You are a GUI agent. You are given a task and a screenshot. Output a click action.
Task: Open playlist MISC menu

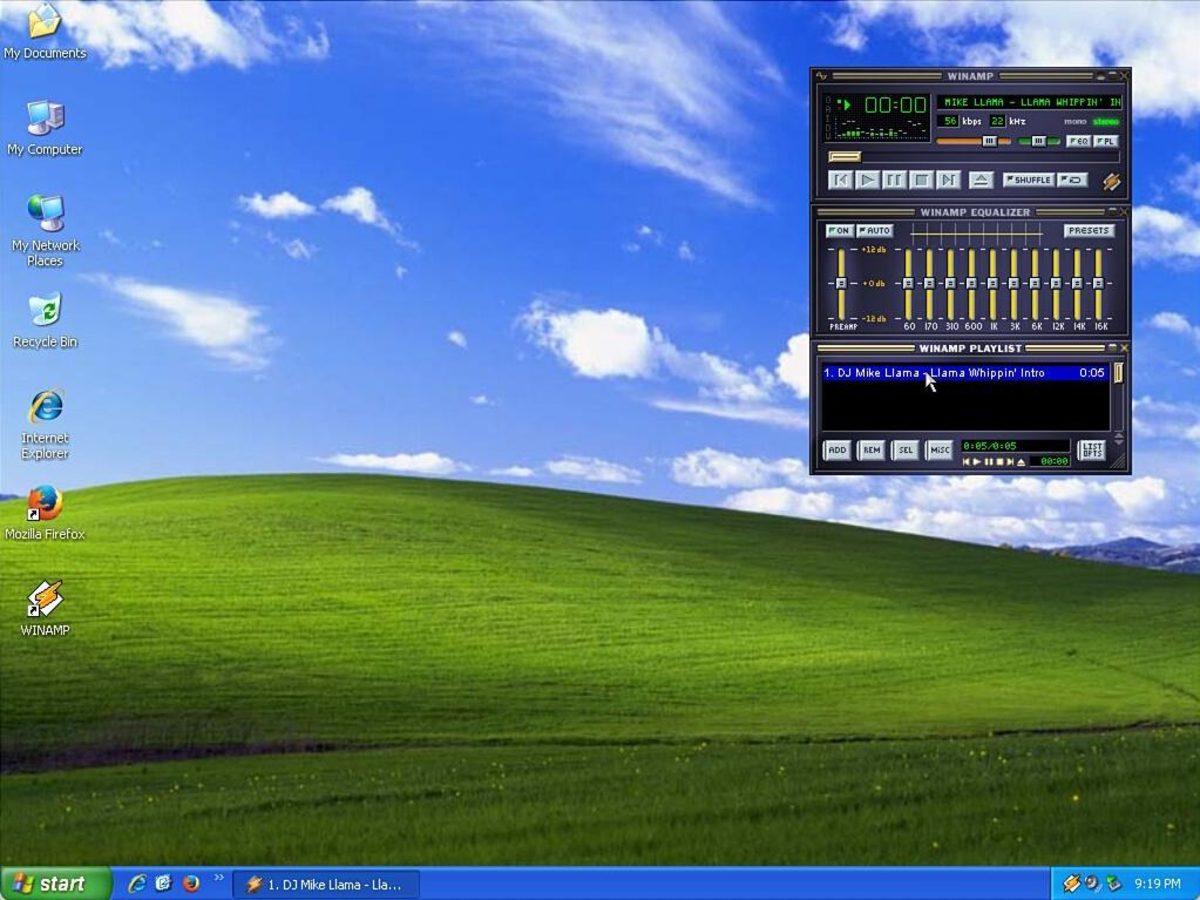(x=939, y=450)
